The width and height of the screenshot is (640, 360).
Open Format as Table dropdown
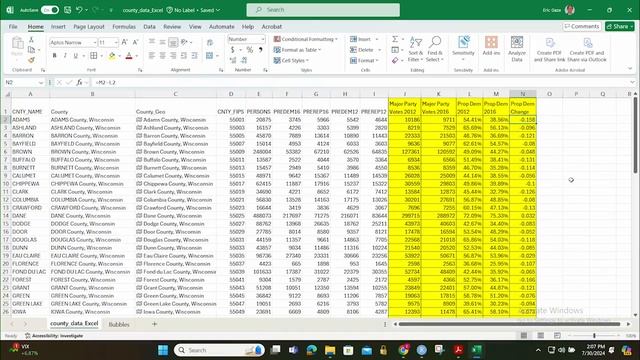(x=298, y=50)
